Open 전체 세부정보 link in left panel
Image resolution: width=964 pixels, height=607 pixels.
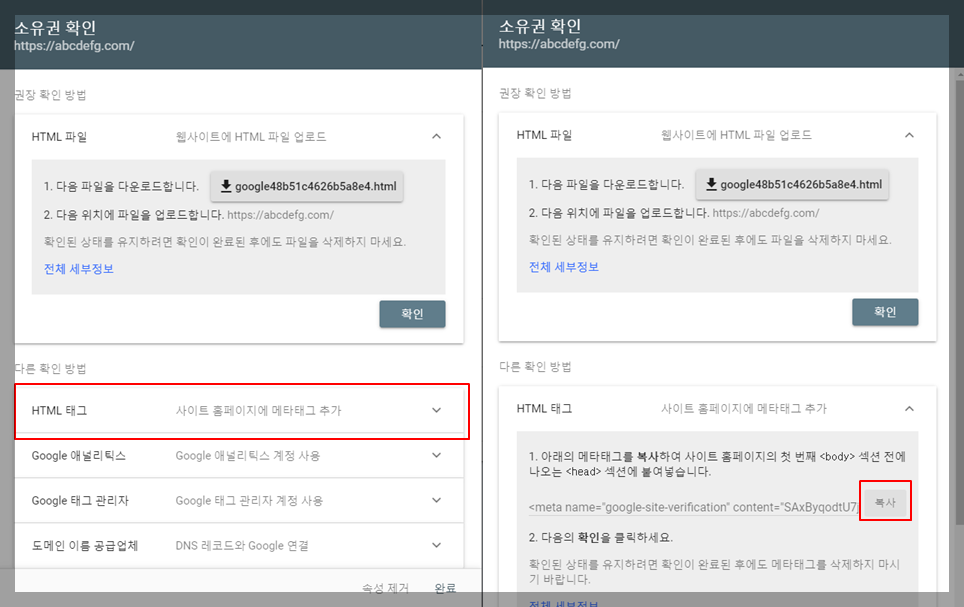pos(78,268)
